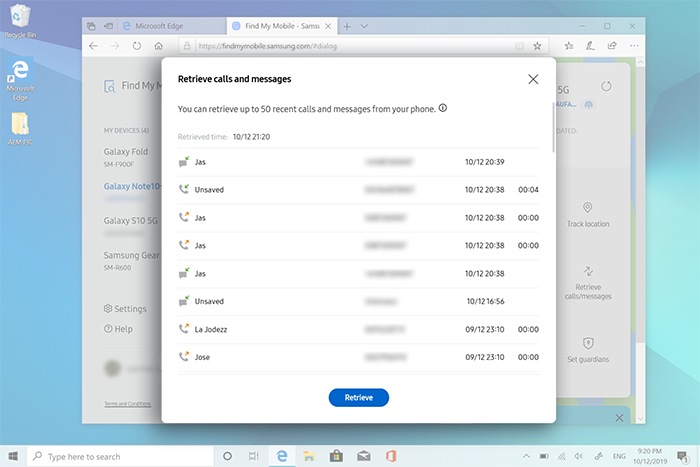The width and height of the screenshot is (700, 467).
Task: Click Track location option
Action: (x=588, y=215)
